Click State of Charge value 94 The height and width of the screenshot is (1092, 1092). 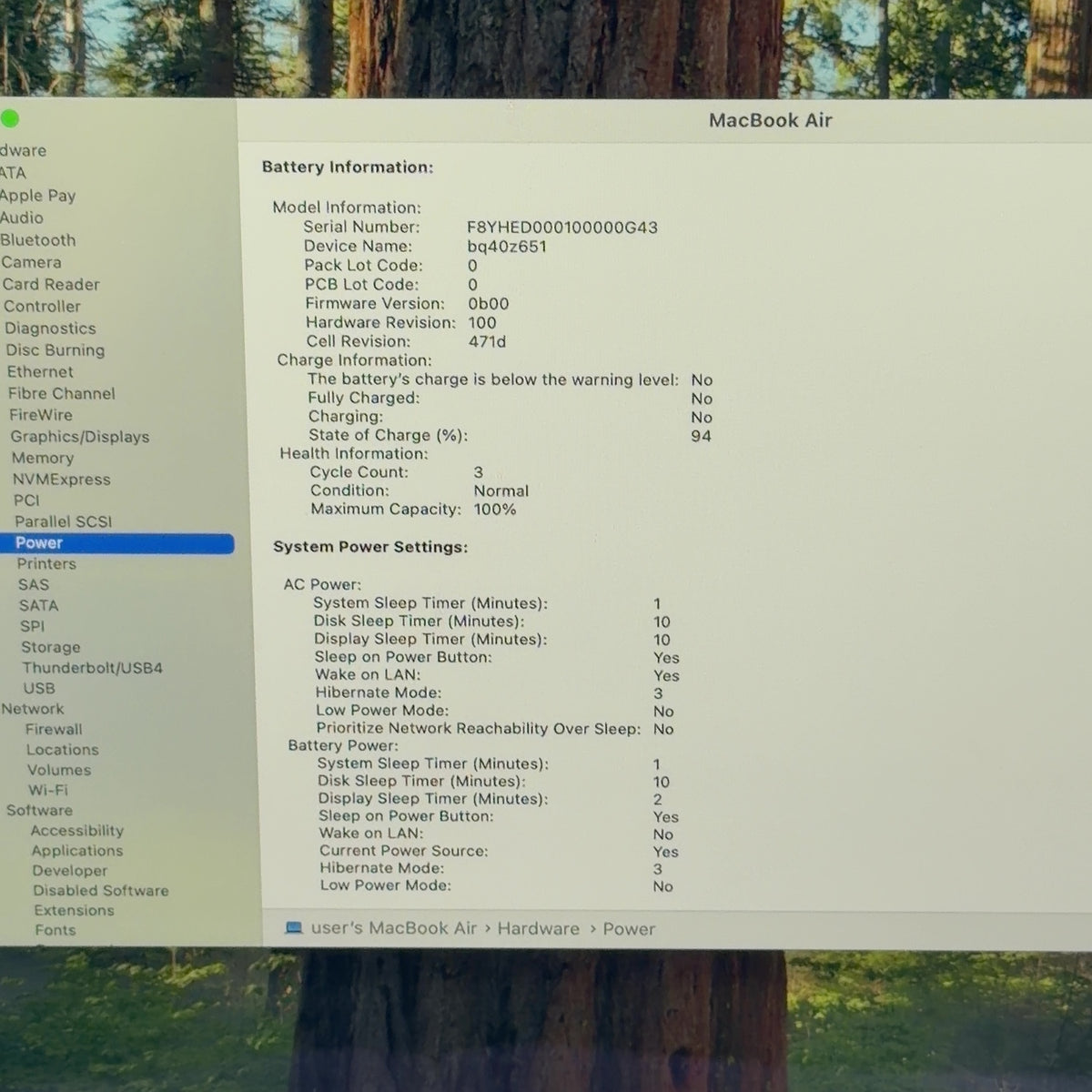(x=701, y=436)
